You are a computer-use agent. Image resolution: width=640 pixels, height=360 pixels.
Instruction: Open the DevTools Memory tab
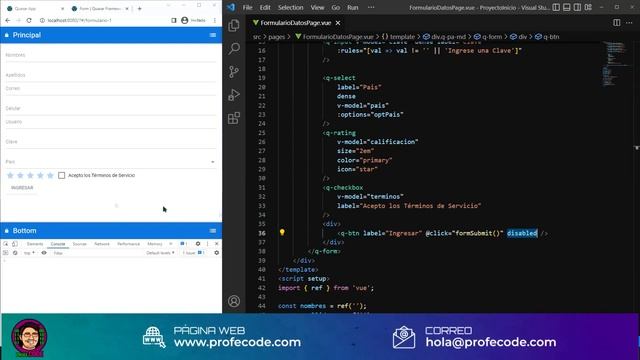(155, 244)
